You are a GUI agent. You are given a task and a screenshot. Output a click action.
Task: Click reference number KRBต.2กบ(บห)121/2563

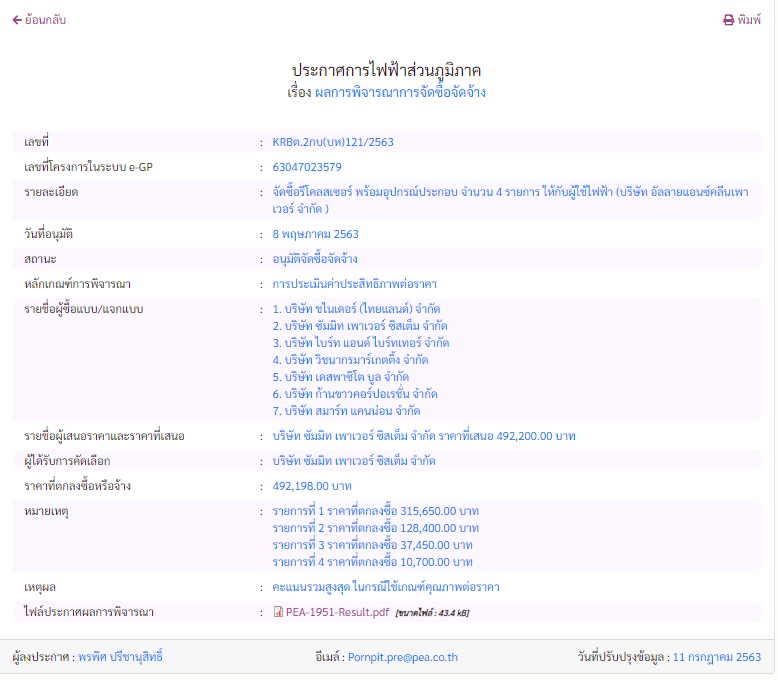[x=333, y=142]
